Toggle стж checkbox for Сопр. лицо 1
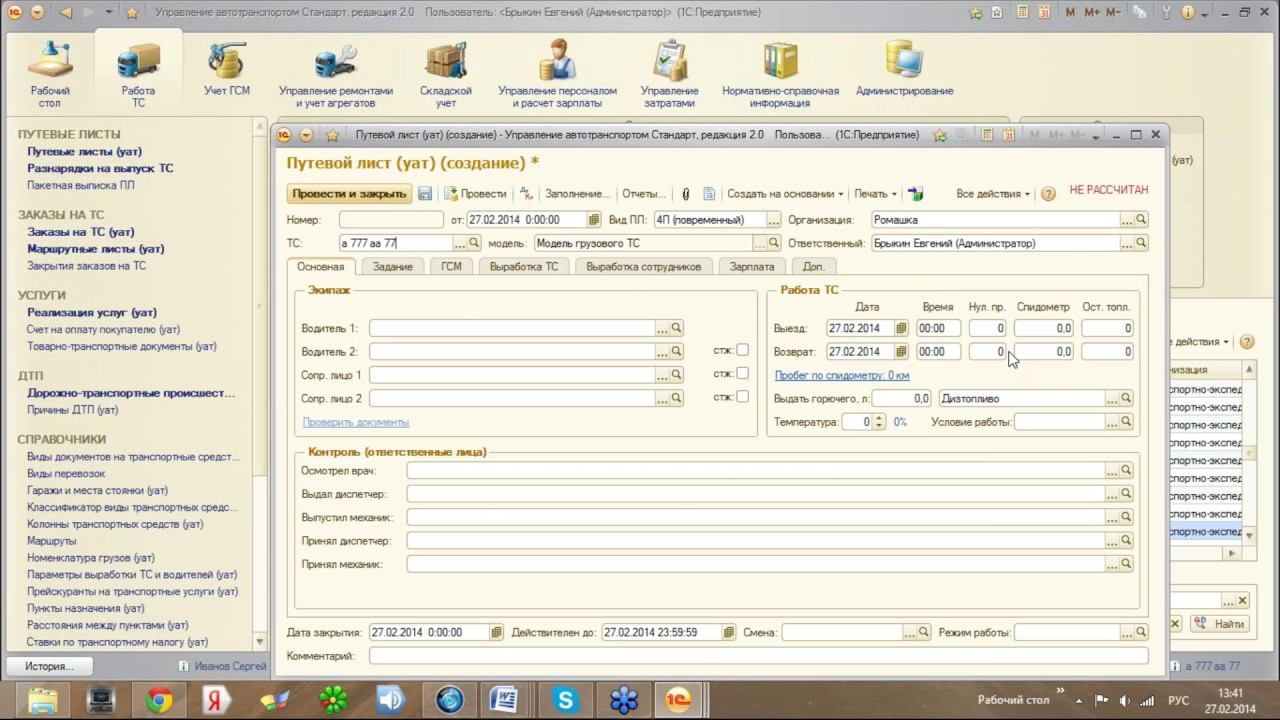The image size is (1280, 720). (742, 373)
